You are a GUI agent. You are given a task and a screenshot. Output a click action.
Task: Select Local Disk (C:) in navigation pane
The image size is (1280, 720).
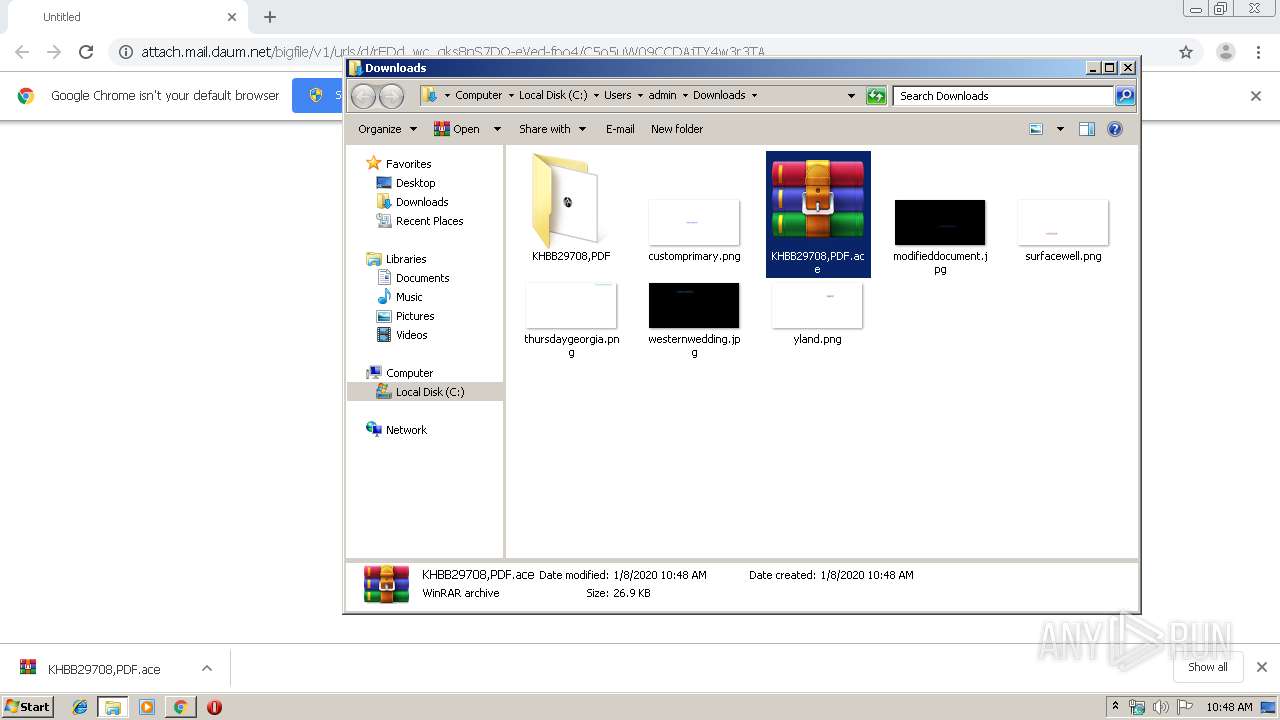point(425,392)
